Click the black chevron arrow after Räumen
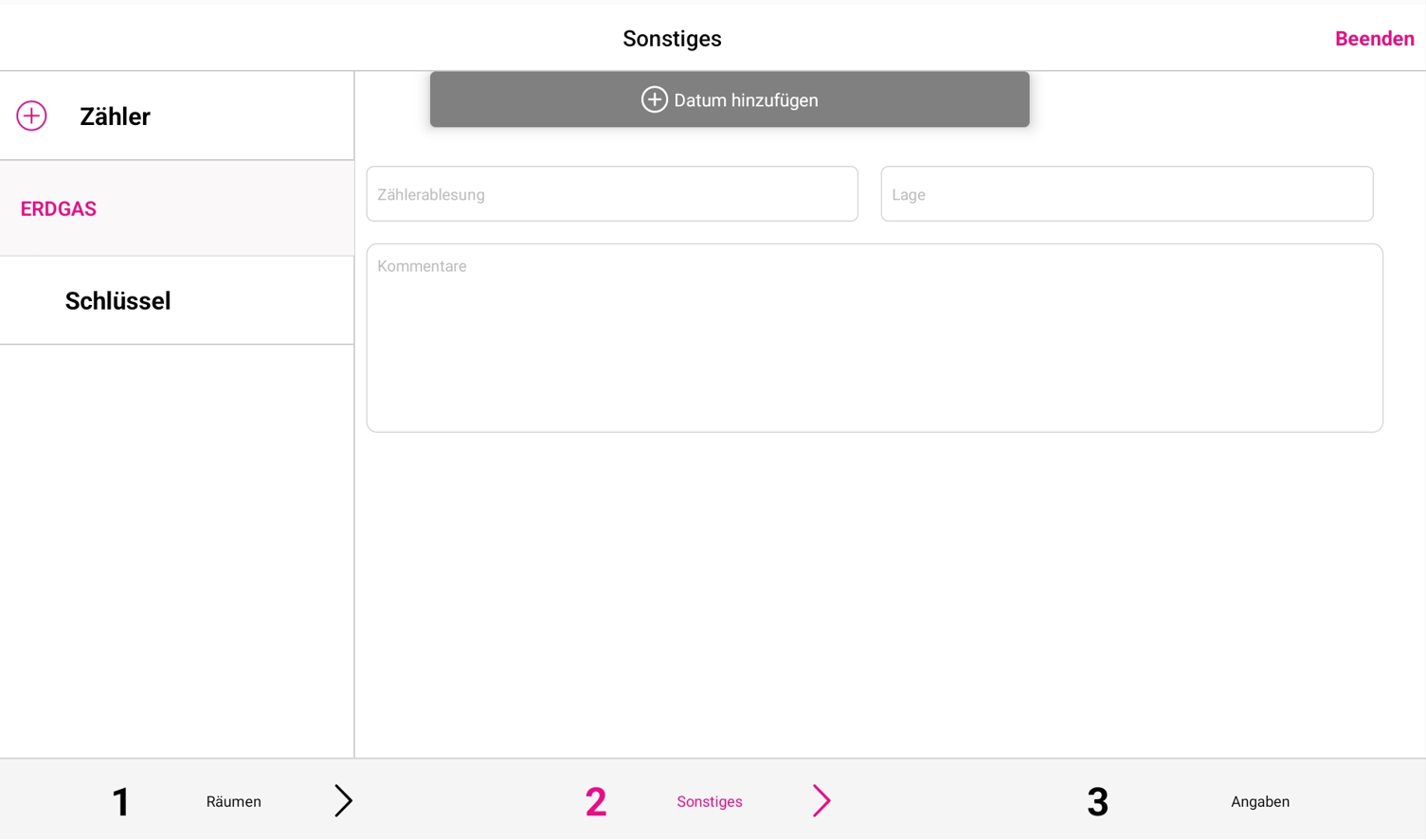 343,801
